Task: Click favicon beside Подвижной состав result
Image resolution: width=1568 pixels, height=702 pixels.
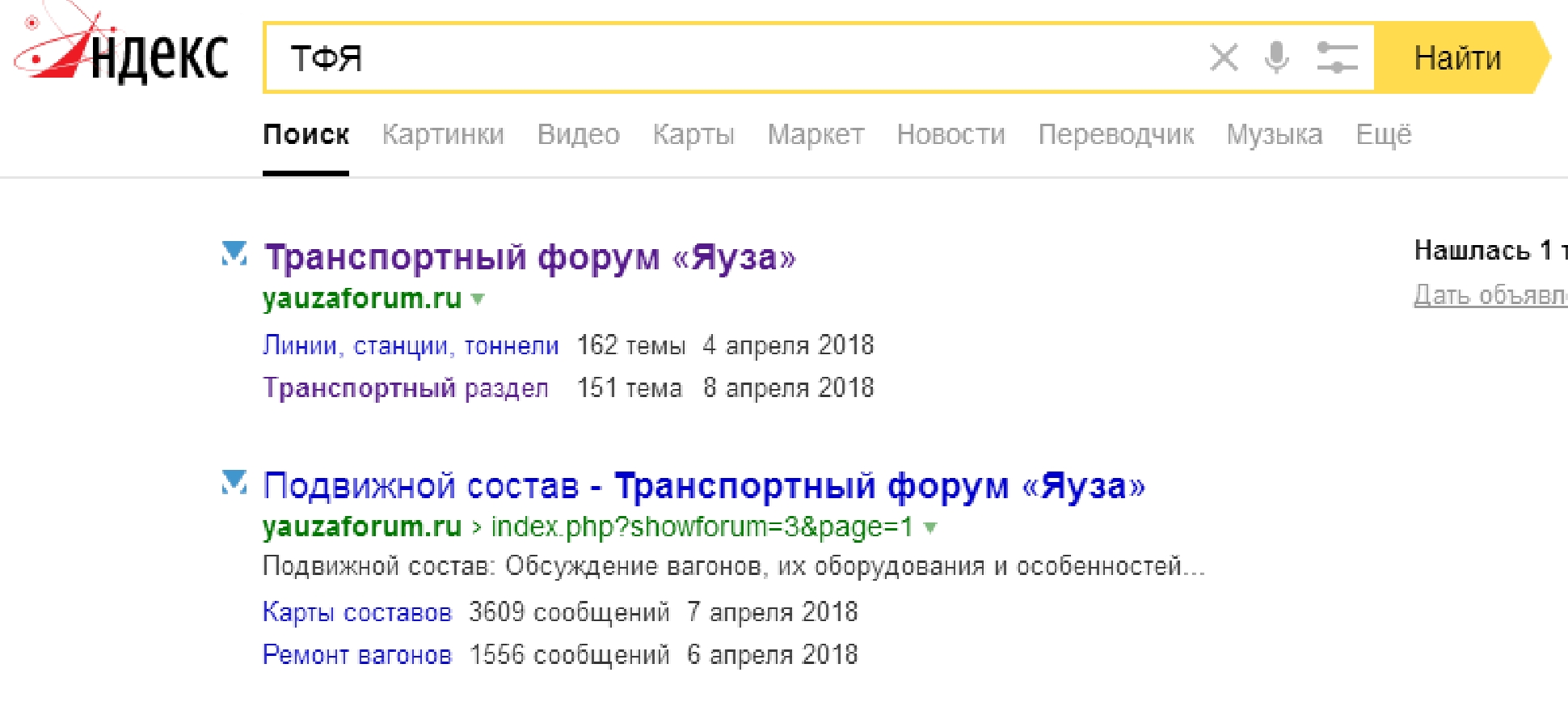Action: coord(234,483)
